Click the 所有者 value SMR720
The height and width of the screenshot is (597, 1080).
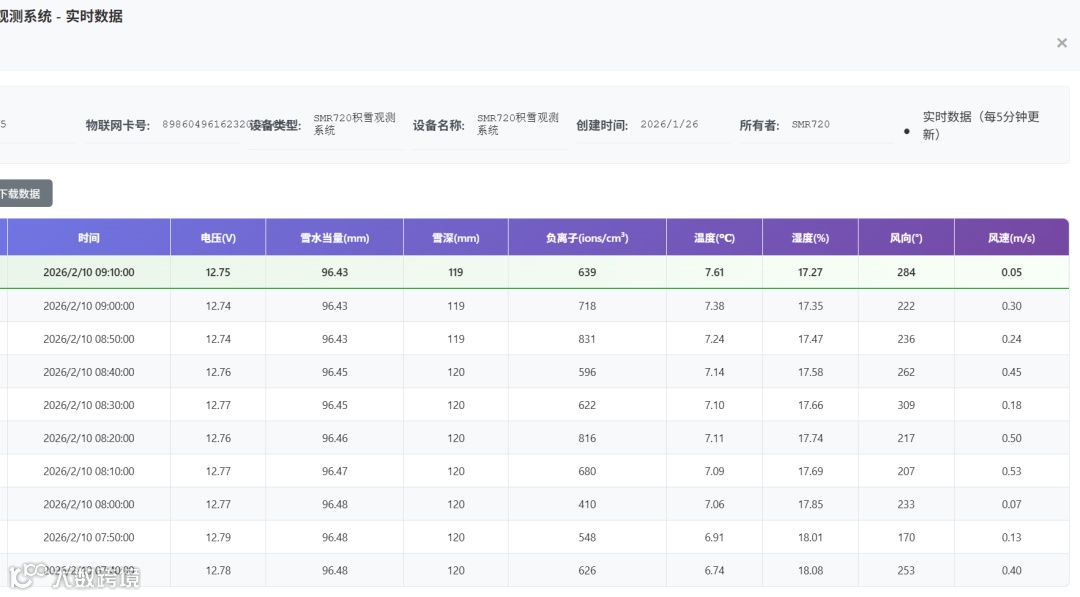[810, 124]
